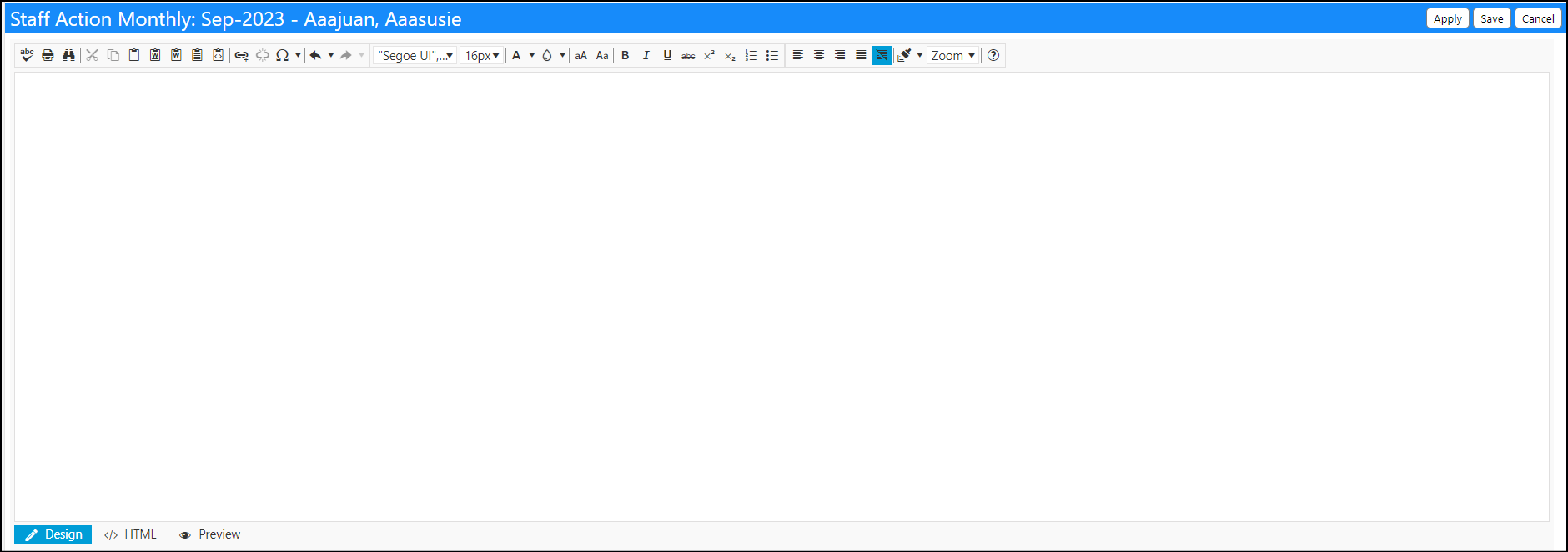Click the first paste from Word icon
The width and height of the screenshot is (1568, 552).
coord(155,55)
